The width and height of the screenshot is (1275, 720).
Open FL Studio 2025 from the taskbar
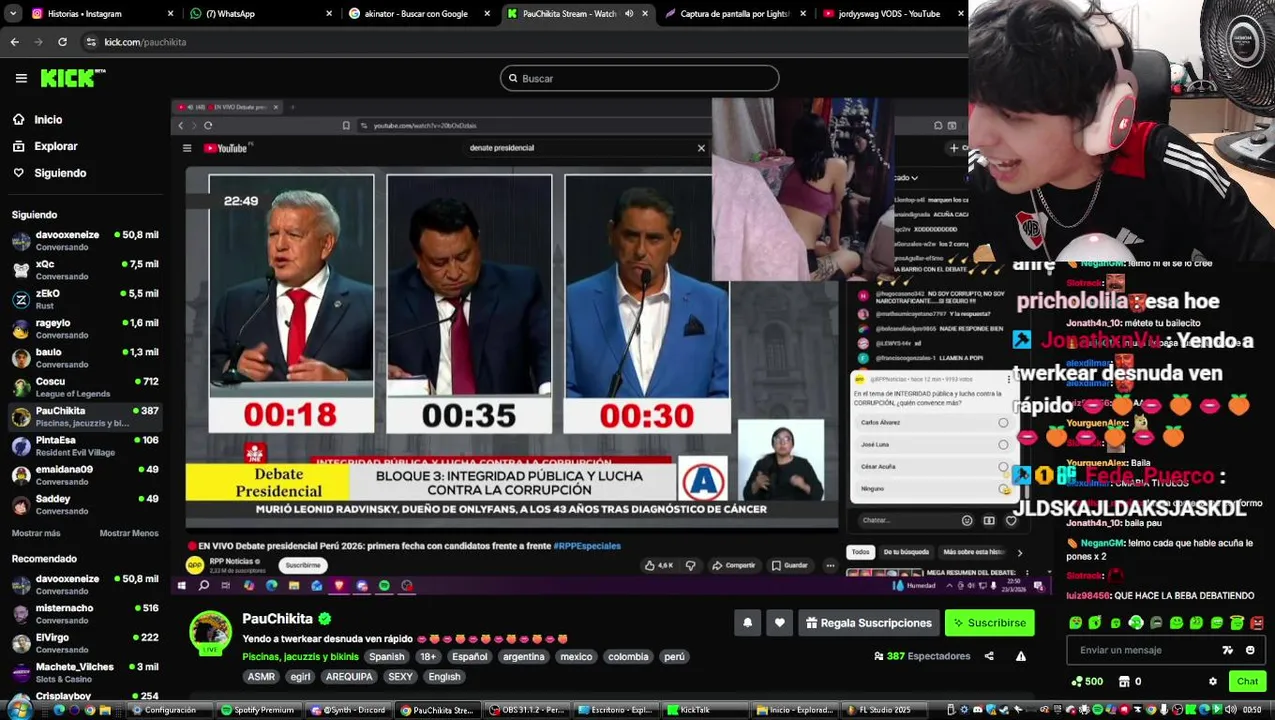coord(880,710)
